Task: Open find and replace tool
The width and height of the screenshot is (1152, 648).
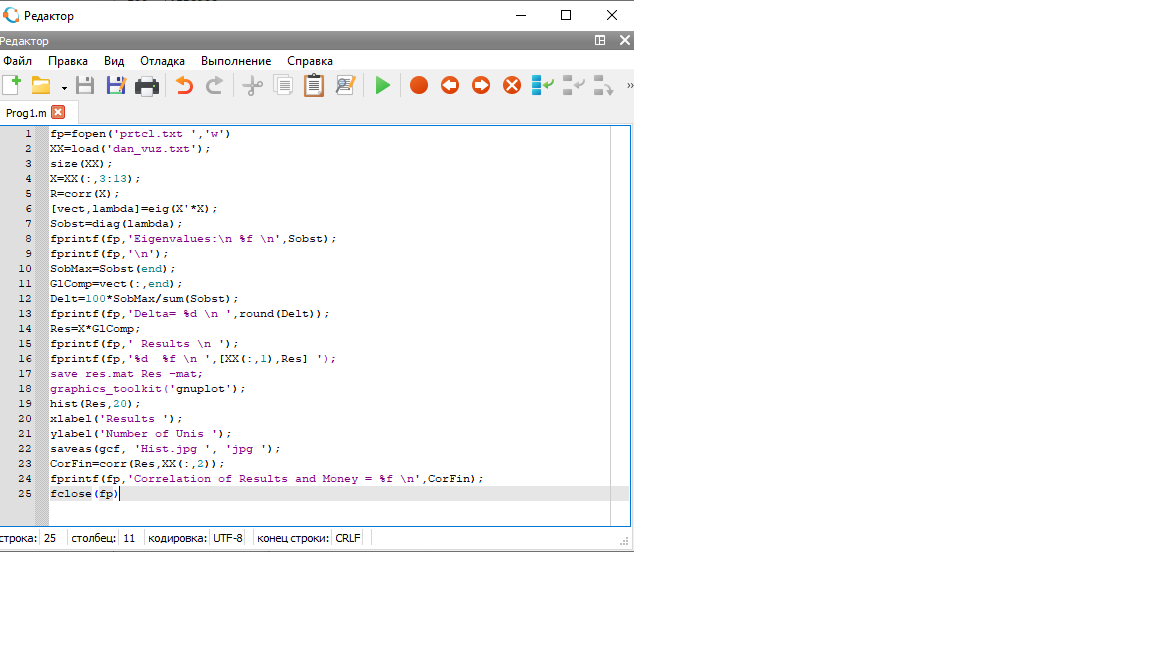Action: 345,86
